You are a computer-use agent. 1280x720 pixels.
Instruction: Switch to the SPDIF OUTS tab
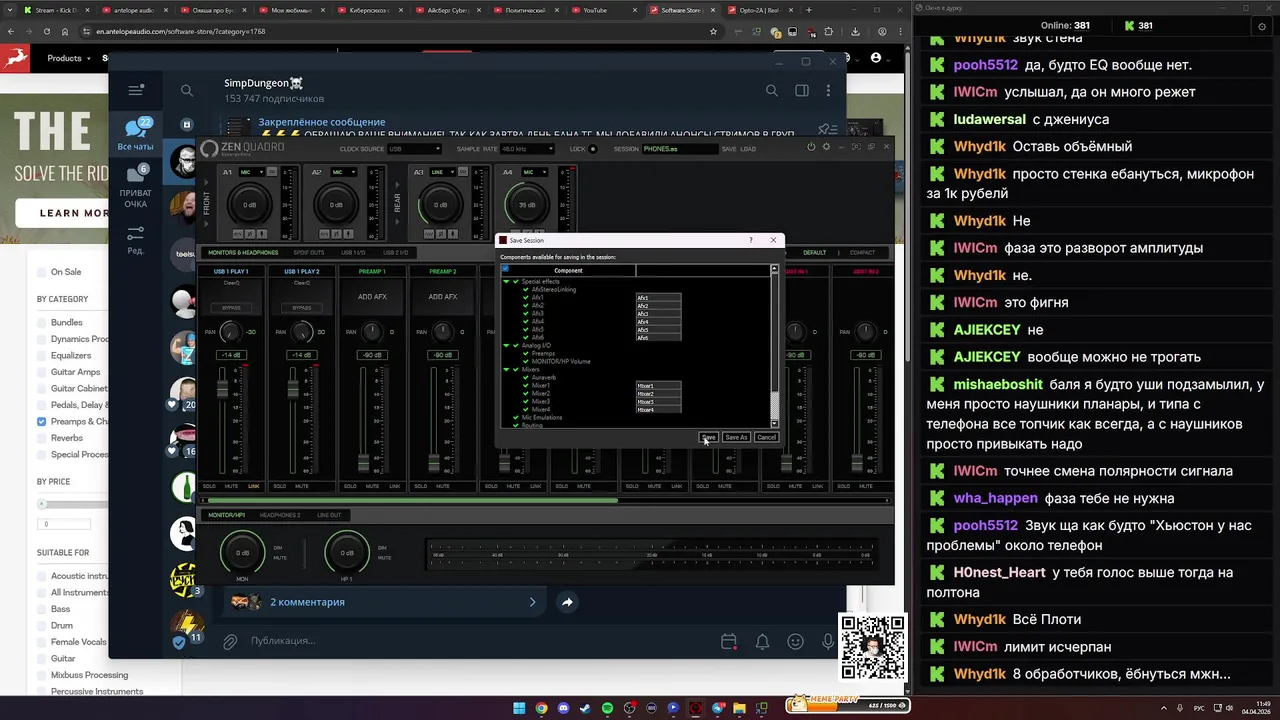pos(309,253)
